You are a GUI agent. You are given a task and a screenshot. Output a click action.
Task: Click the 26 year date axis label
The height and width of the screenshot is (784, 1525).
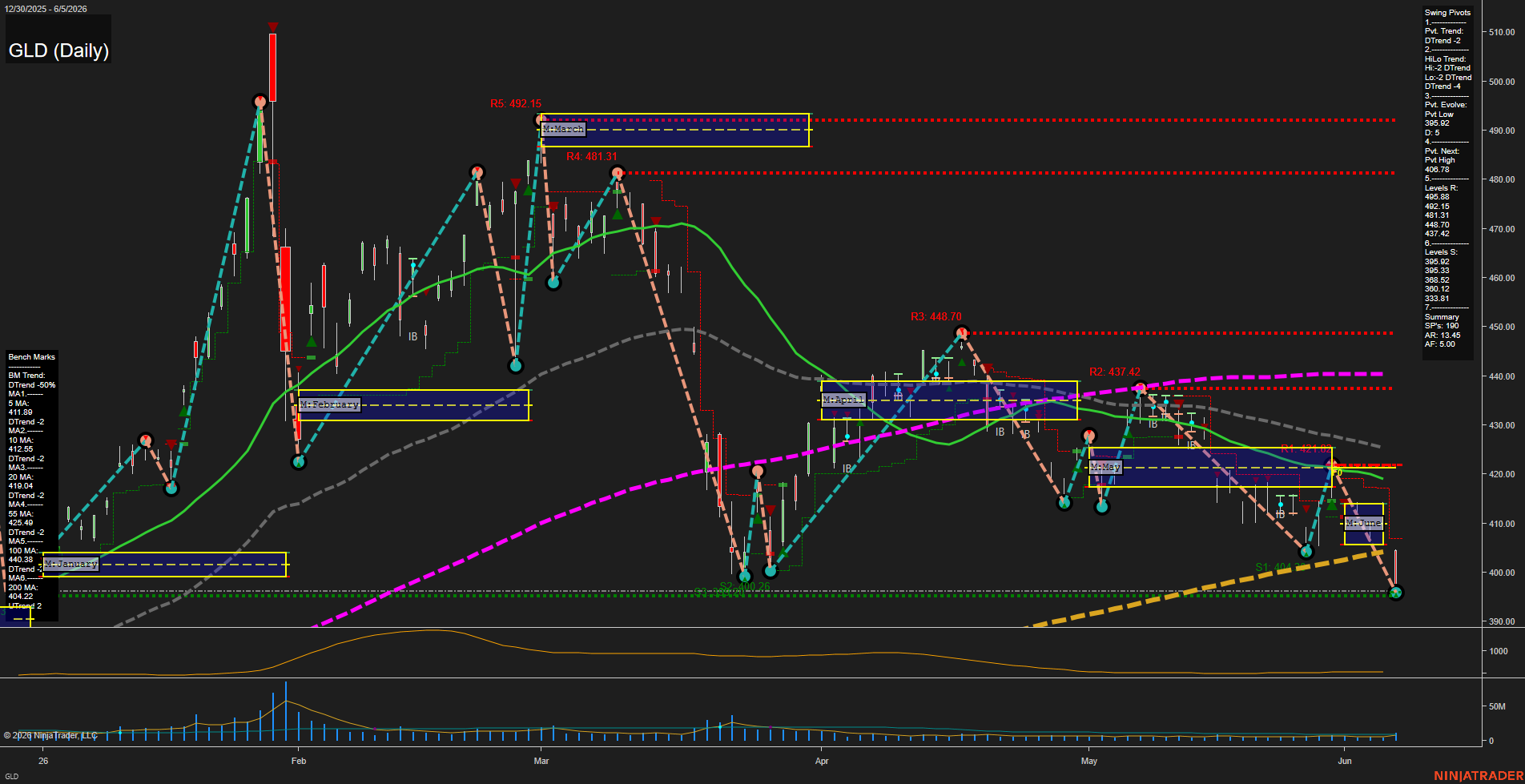[x=43, y=761]
